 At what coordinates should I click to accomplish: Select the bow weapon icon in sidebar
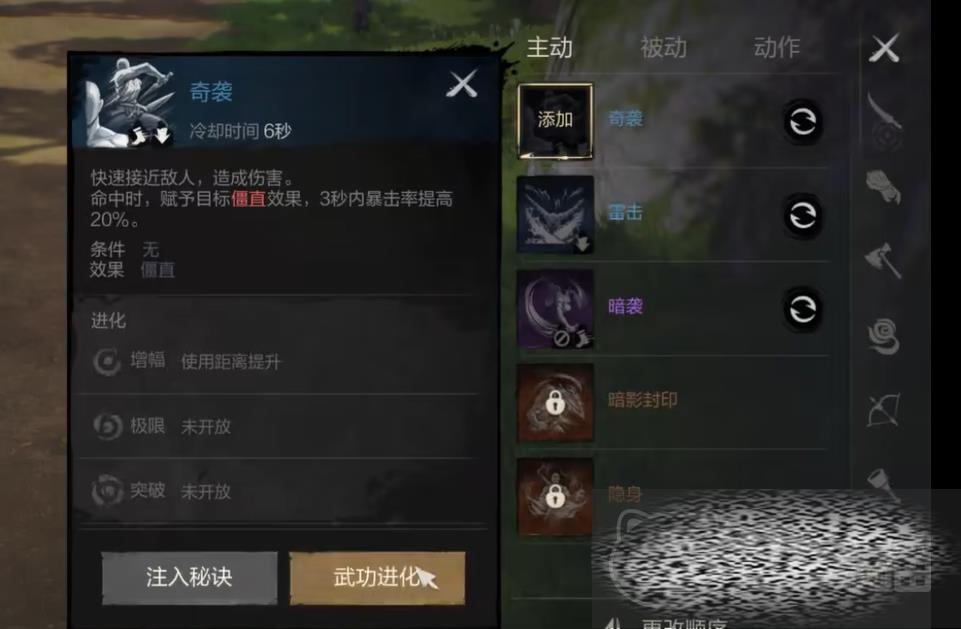pos(884,410)
